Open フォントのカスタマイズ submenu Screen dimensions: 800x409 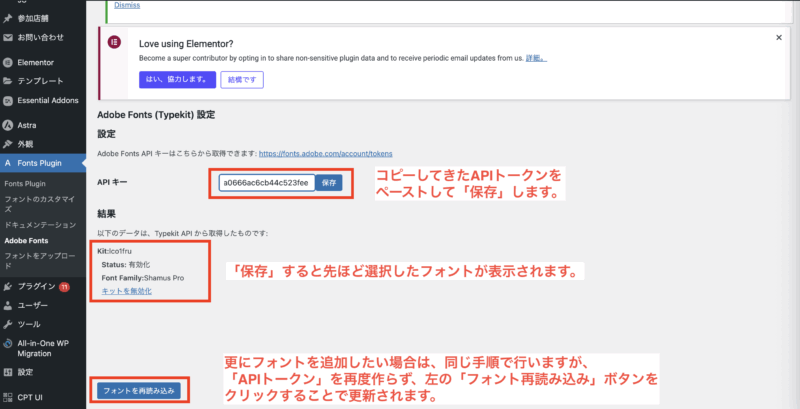click(x=40, y=204)
